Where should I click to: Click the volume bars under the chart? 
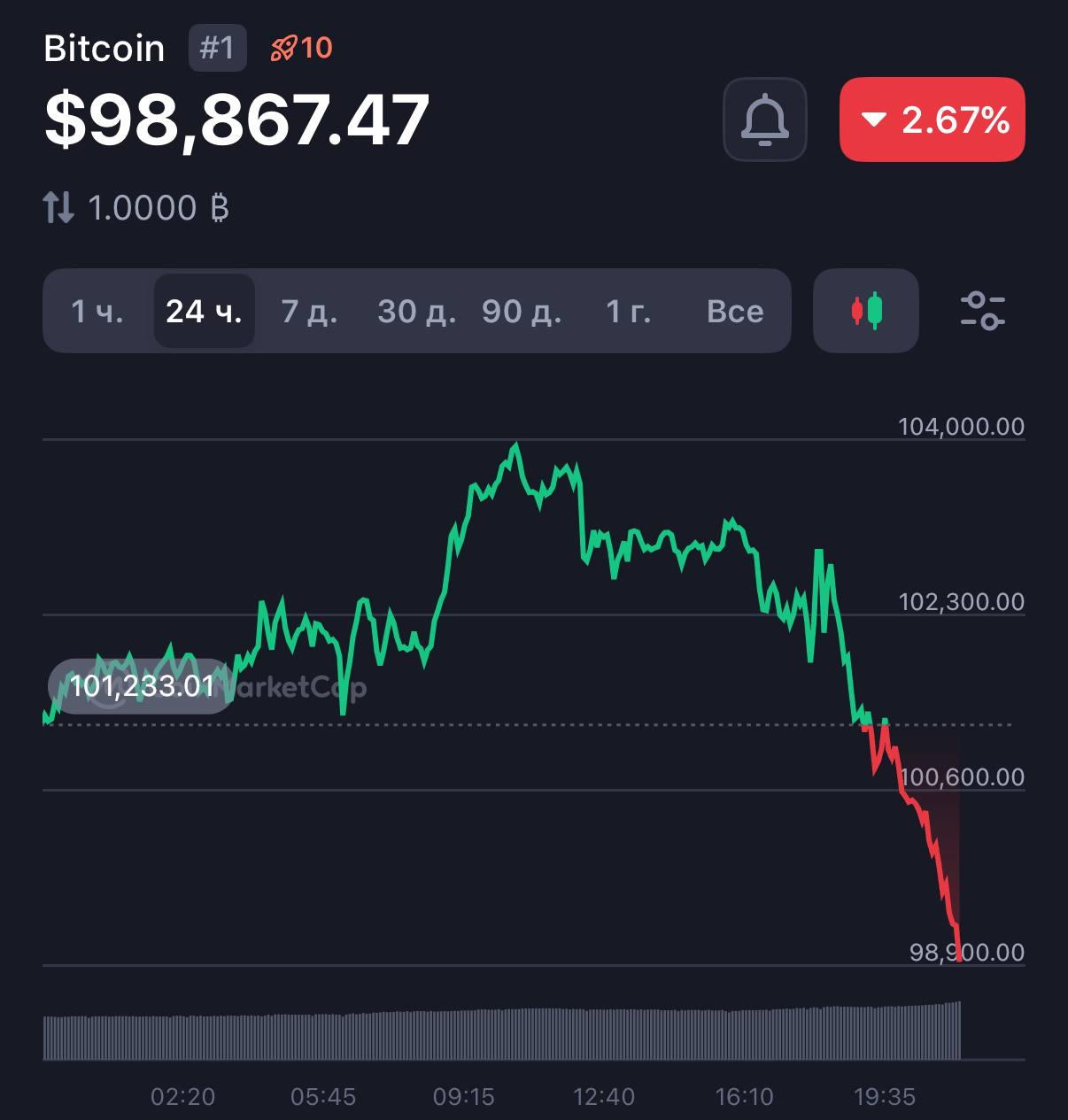pyautogui.click(x=501, y=1031)
